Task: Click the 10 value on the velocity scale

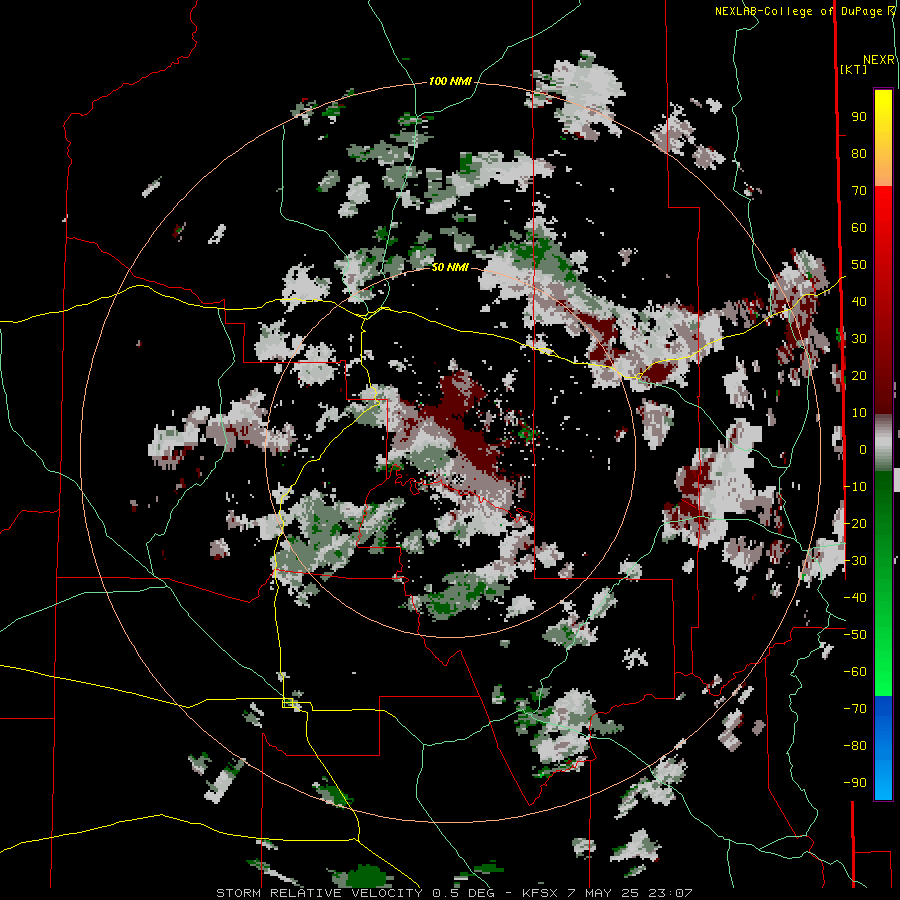Action: click(859, 413)
